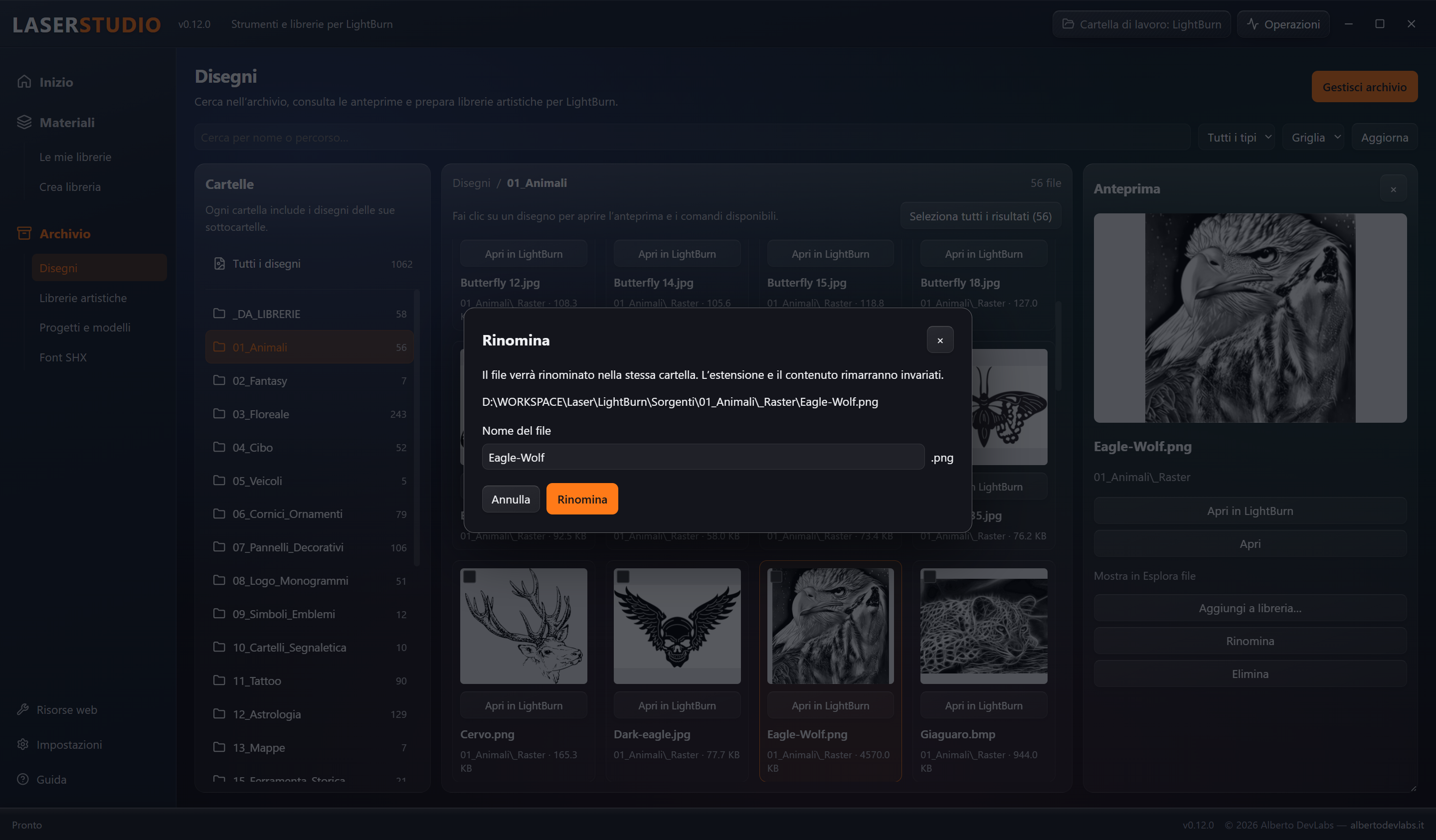Tick the checkbox on Cervo.png thumbnail
The image size is (1436, 840).
point(470,577)
